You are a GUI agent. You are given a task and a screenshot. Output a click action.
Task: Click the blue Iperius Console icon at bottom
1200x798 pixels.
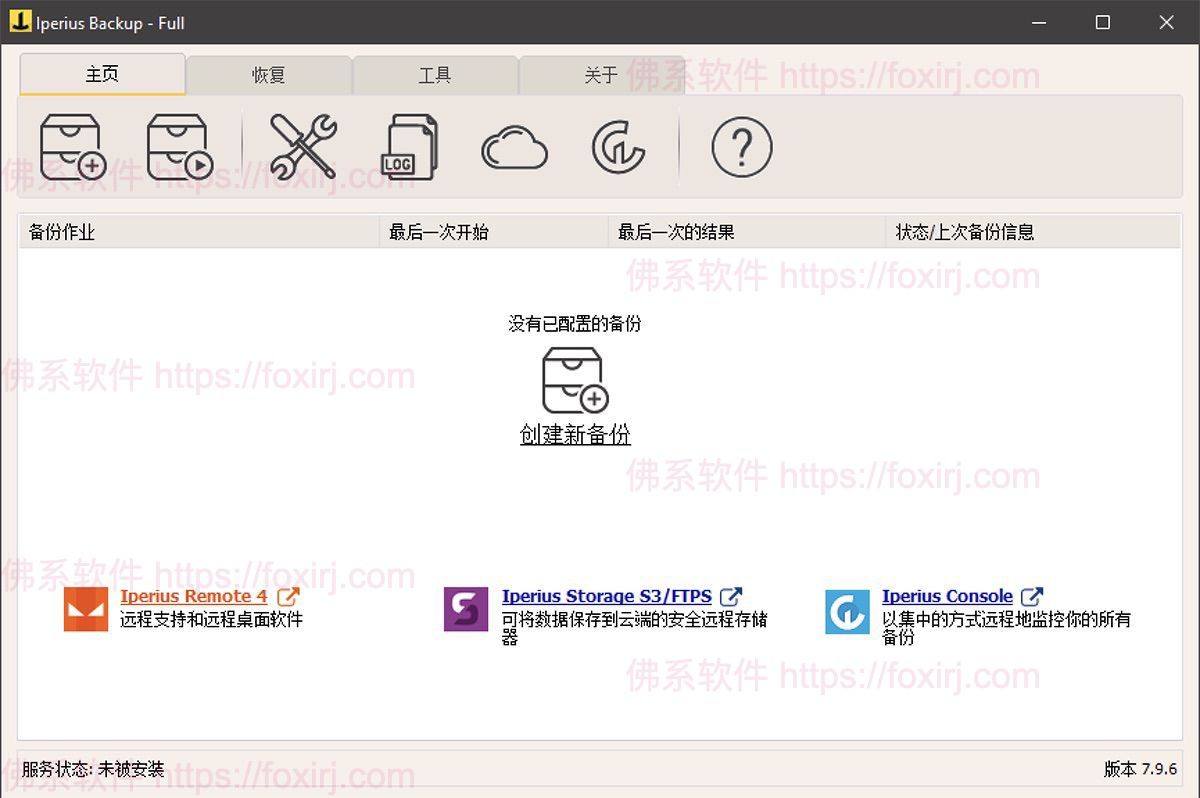tap(845, 610)
